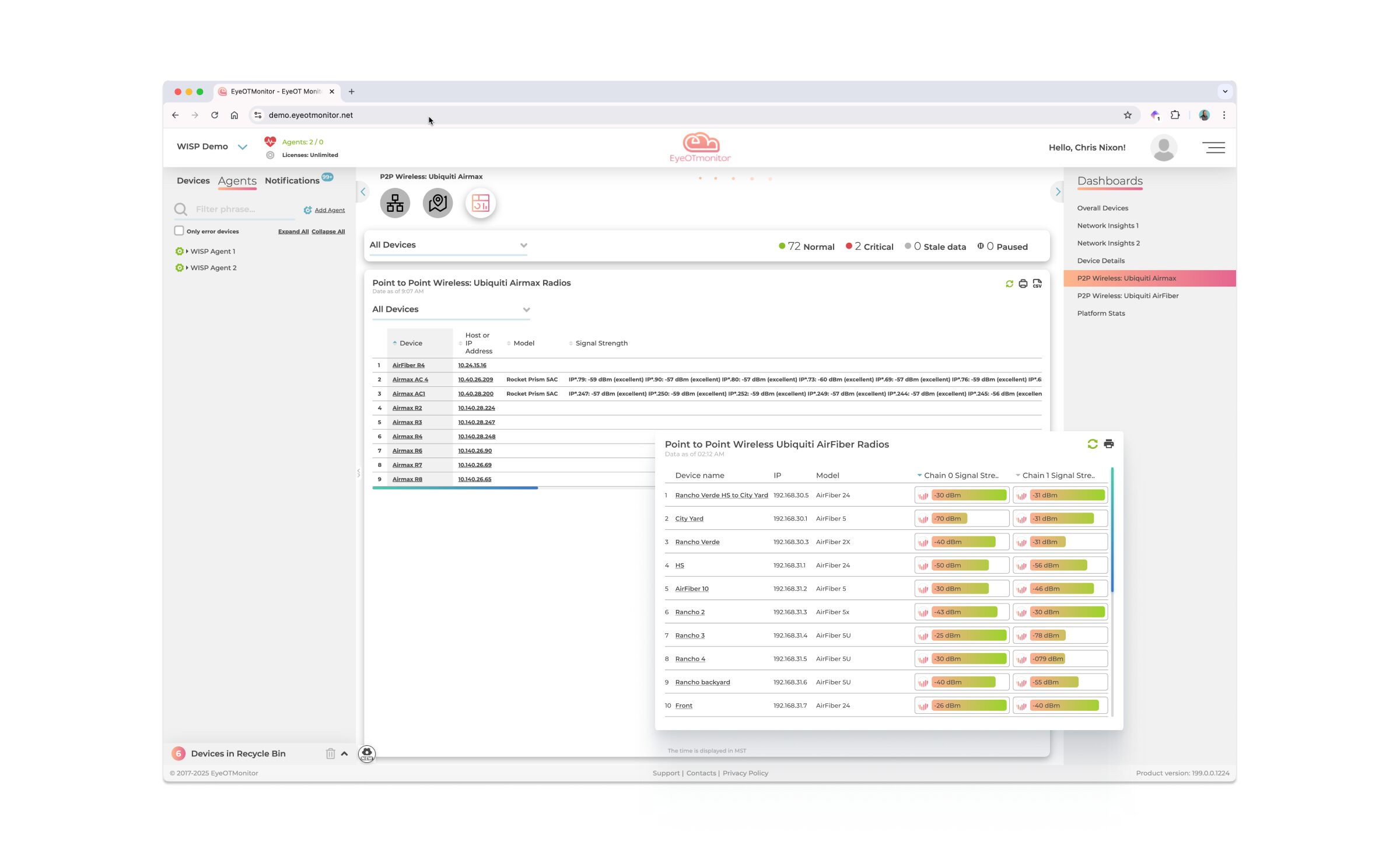
Task: Click the agents health heart icon
Action: click(x=270, y=141)
